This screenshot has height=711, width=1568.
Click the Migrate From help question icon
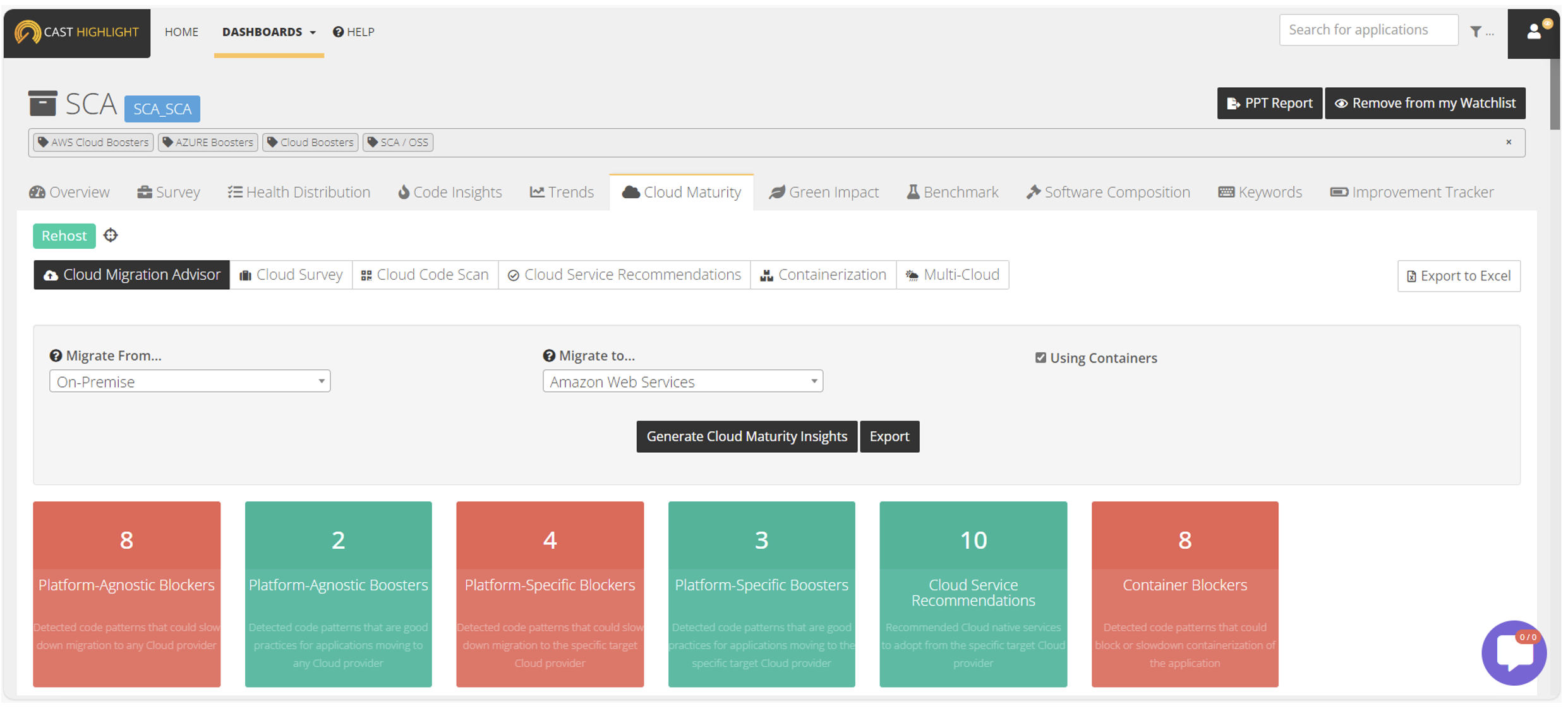pos(56,355)
